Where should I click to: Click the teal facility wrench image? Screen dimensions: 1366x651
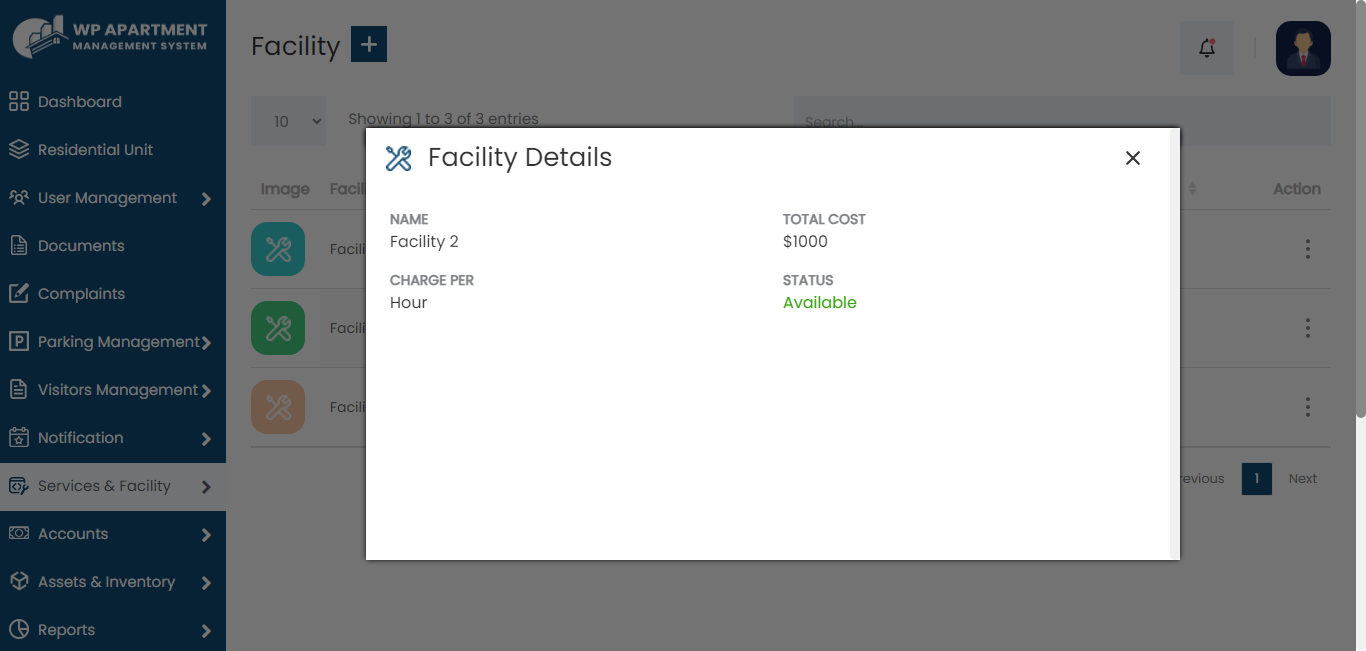[x=278, y=249]
